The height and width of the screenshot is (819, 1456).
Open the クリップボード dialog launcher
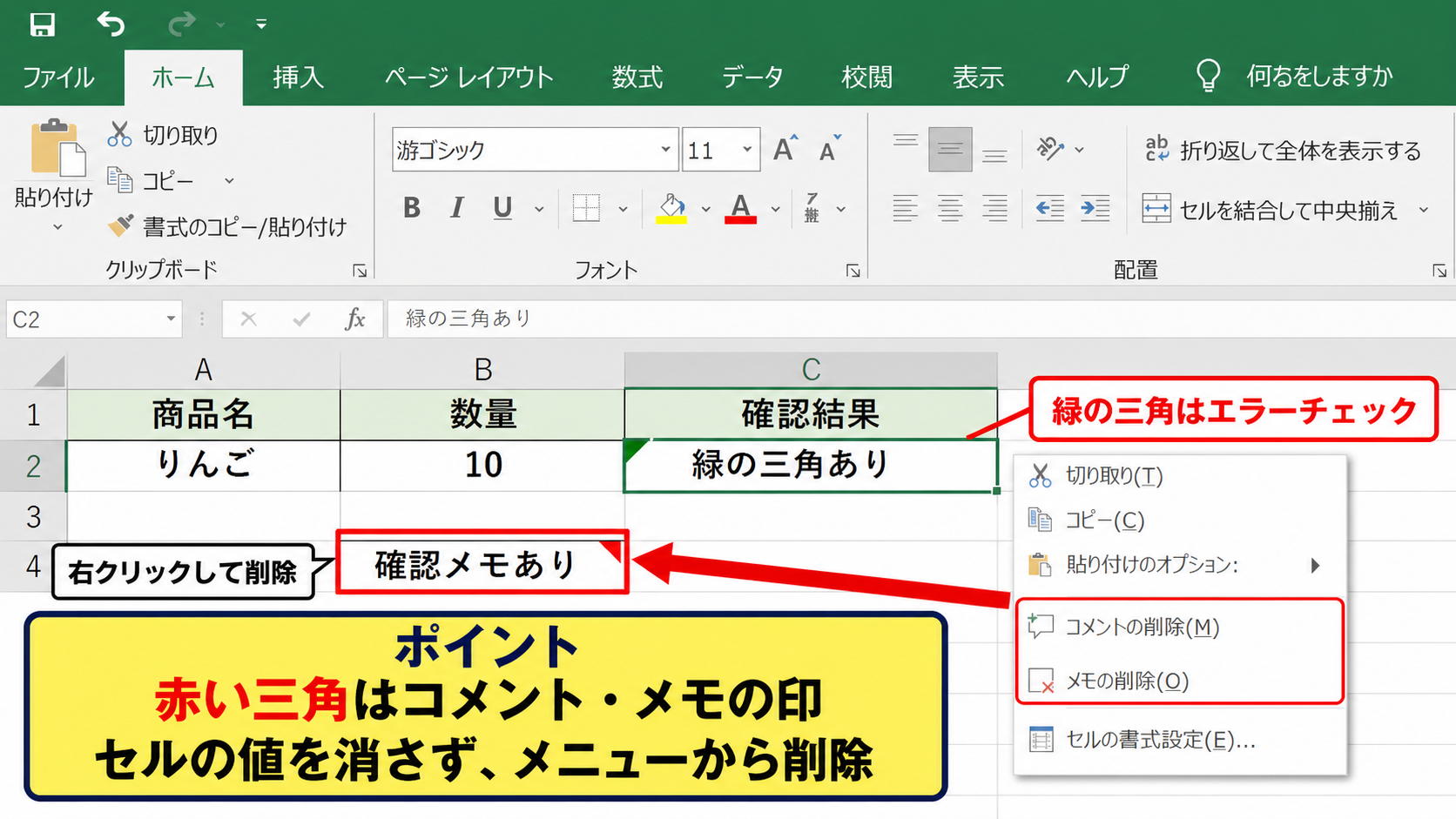click(x=360, y=271)
